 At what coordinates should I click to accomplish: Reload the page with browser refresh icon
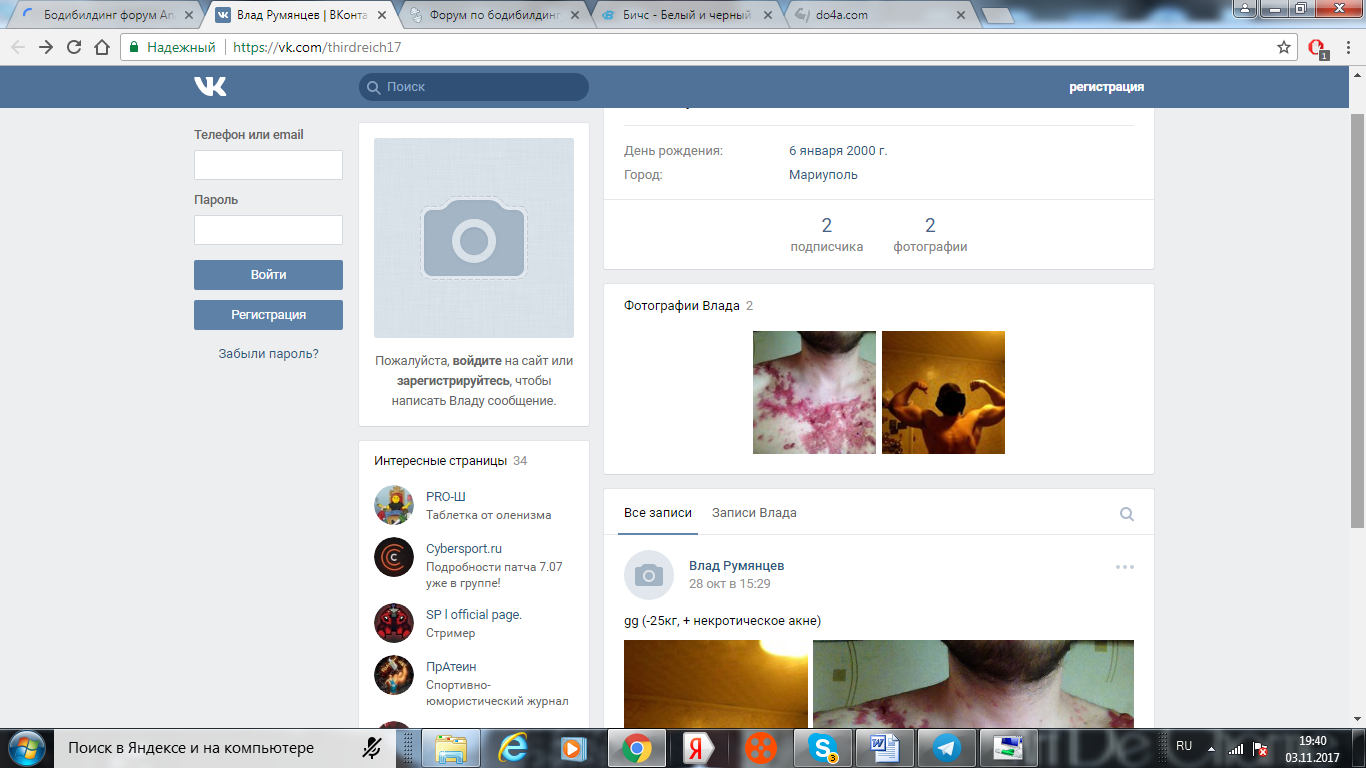pyautogui.click(x=74, y=47)
